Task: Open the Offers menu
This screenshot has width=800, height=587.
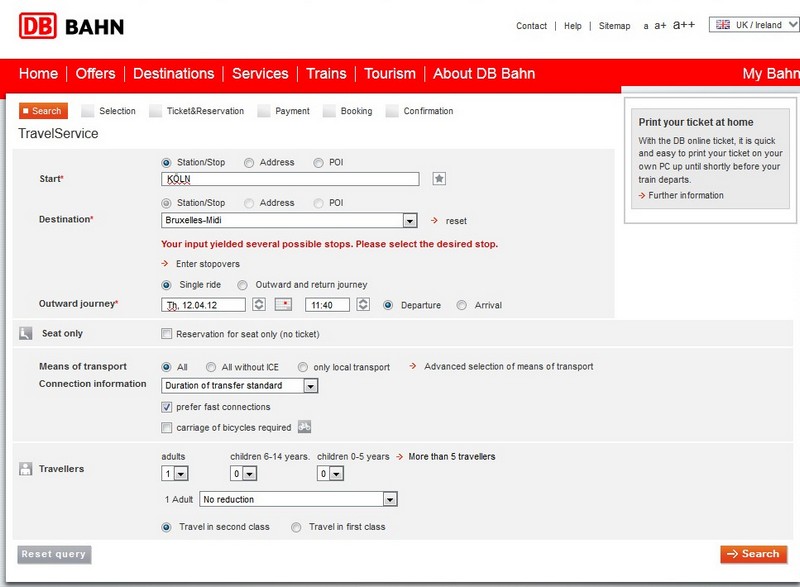Action: [x=95, y=73]
